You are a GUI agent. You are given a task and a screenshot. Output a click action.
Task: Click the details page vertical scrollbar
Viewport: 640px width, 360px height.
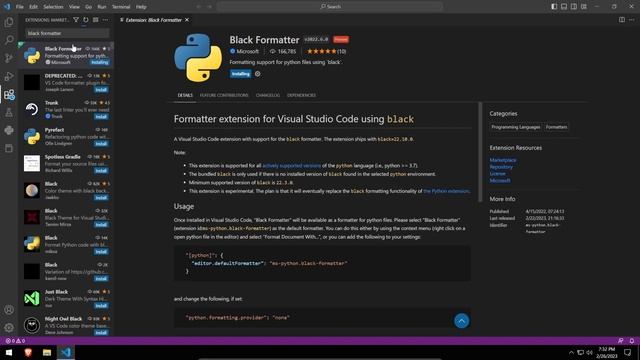(480, 152)
